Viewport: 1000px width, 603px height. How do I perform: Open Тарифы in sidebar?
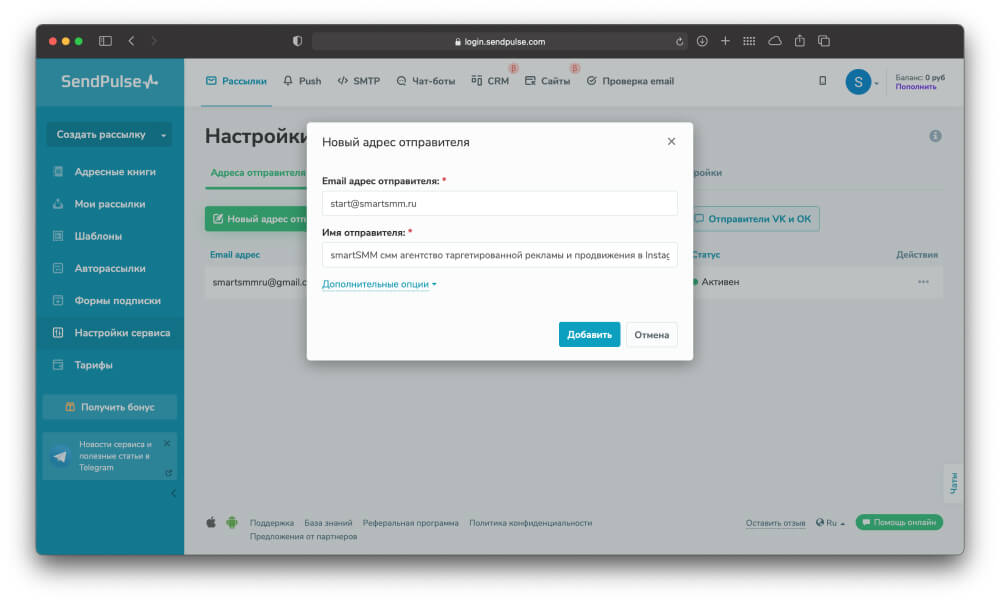93,365
